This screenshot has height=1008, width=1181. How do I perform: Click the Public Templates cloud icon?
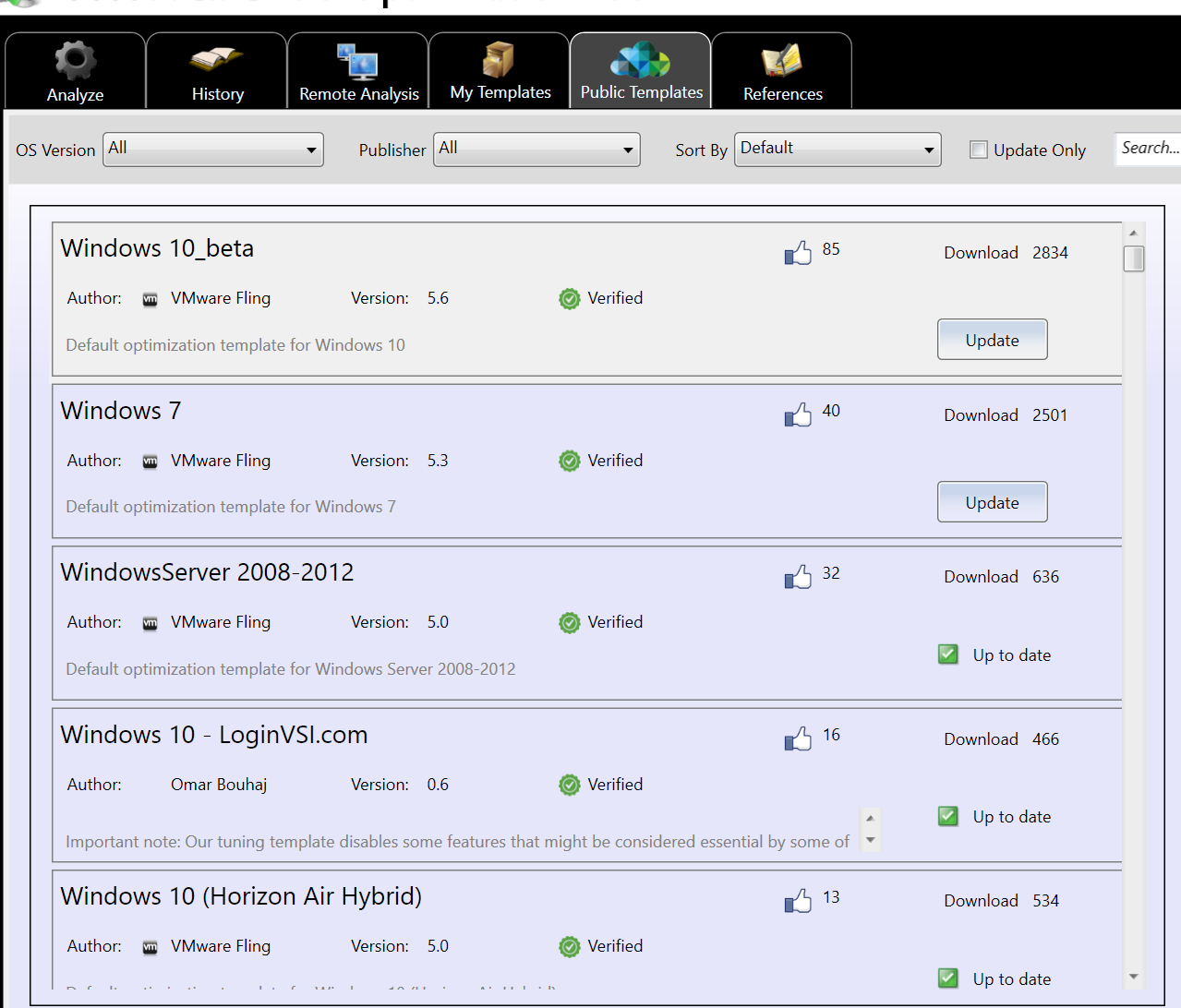pyautogui.click(x=640, y=60)
